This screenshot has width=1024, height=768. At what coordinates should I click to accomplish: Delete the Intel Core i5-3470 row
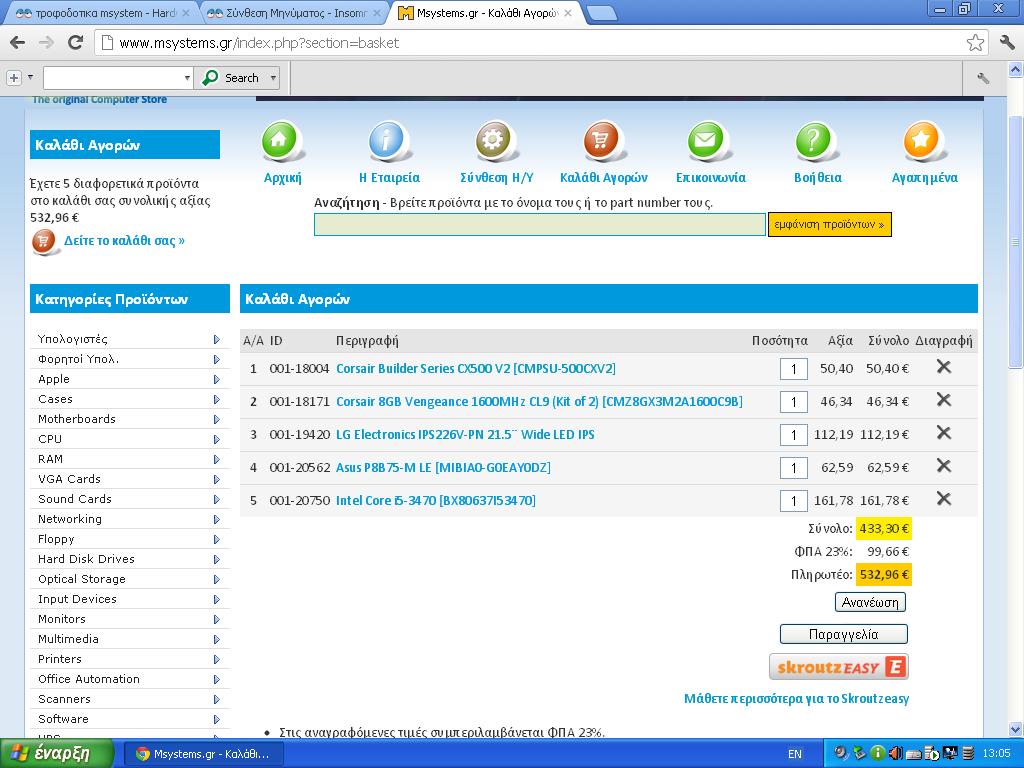coord(943,499)
